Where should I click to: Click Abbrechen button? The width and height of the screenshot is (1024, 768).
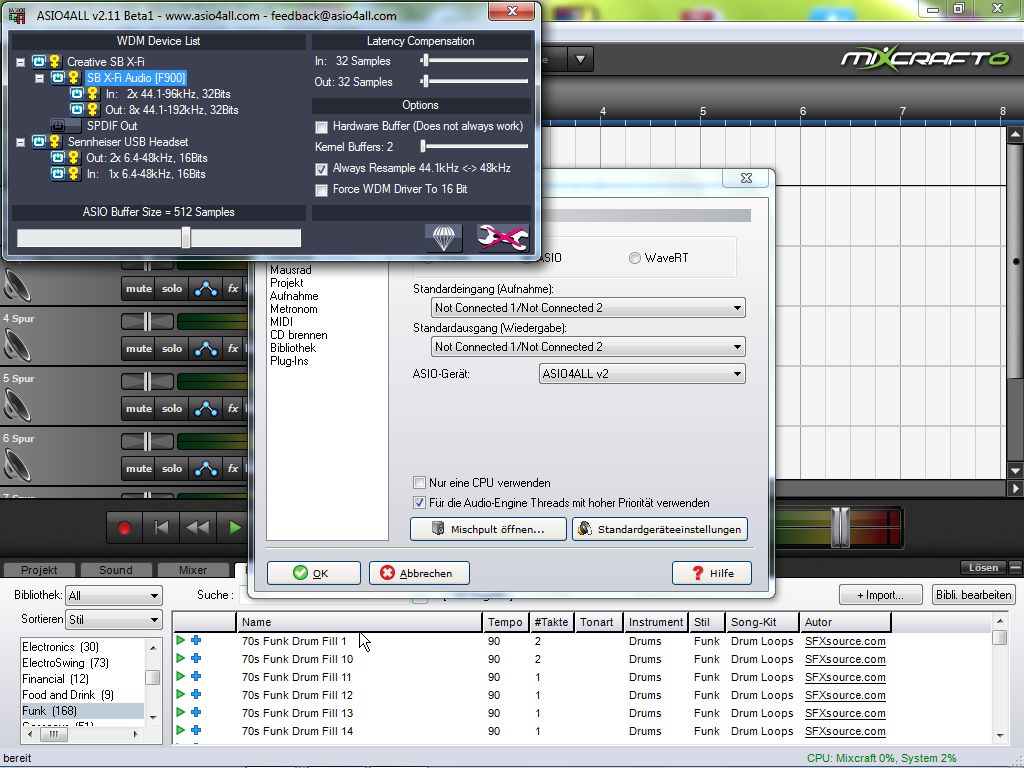(x=419, y=573)
